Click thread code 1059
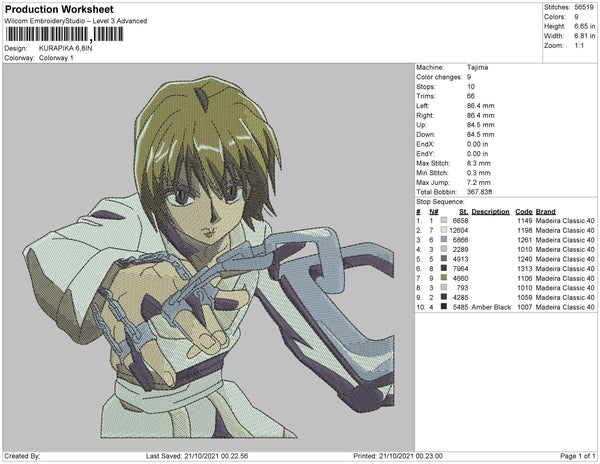This screenshot has width=600, height=464. pyautogui.click(x=525, y=297)
